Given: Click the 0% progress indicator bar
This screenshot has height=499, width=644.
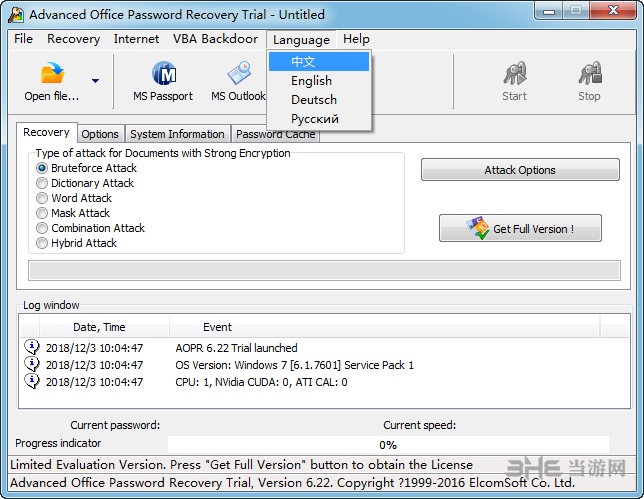Looking at the screenshot, I should (388, 445).
